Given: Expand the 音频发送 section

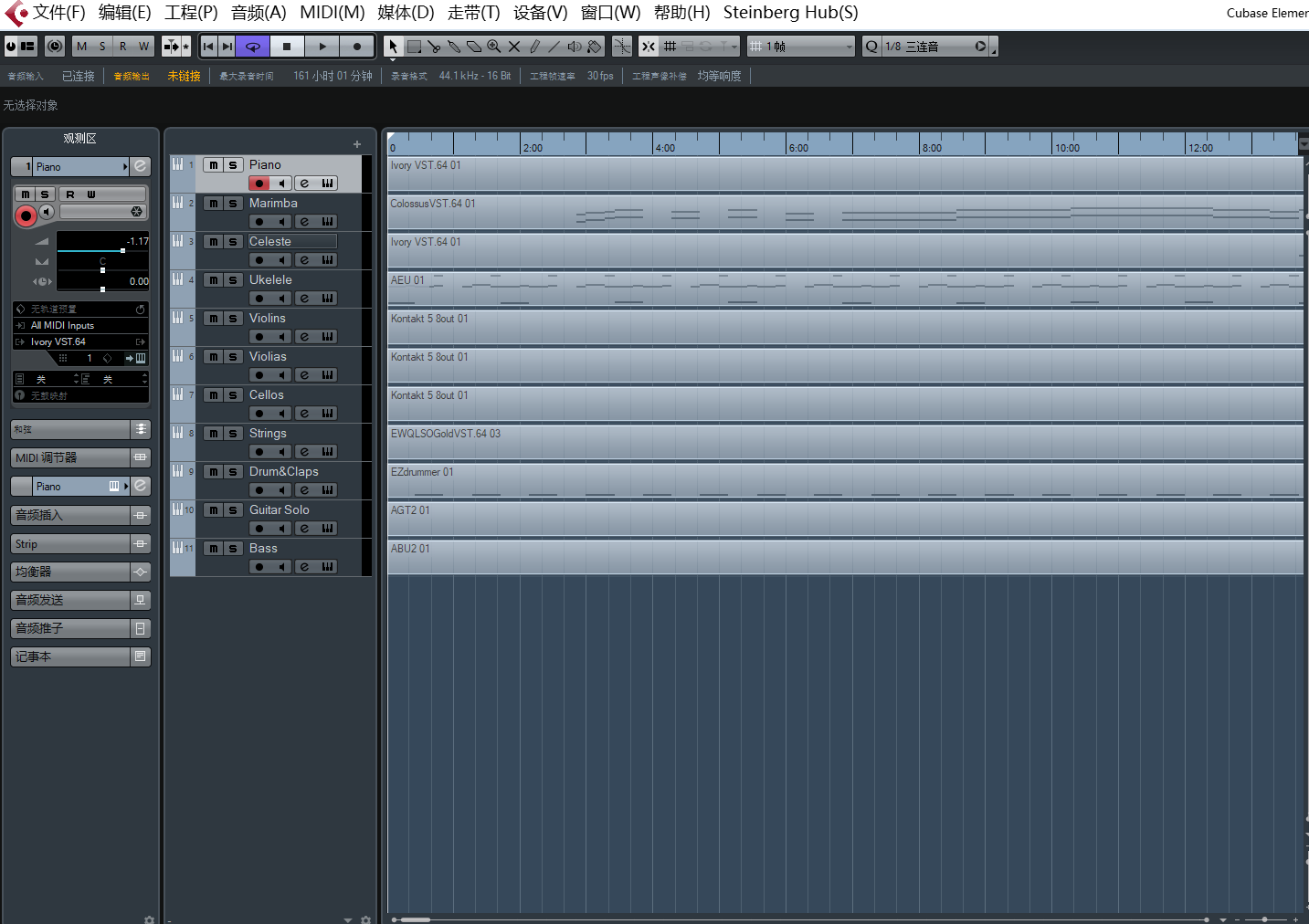Looking at the screenshot, I should (80, 600).
